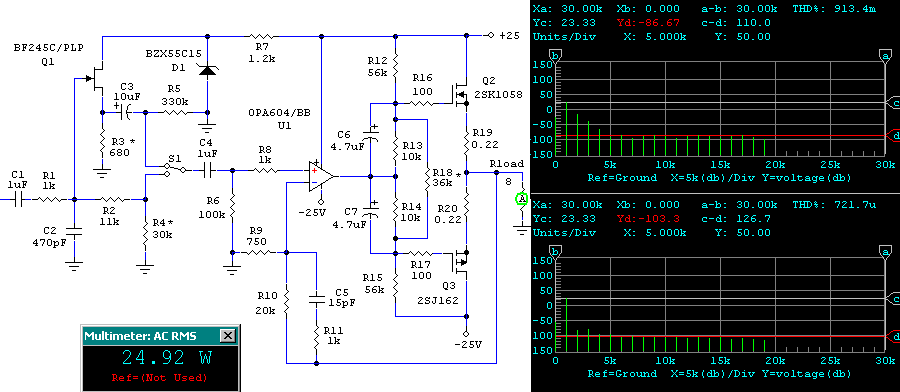
Task: Close the Multimeter AC RMS window
Action: pyautogui.click(x=228, y=336)
